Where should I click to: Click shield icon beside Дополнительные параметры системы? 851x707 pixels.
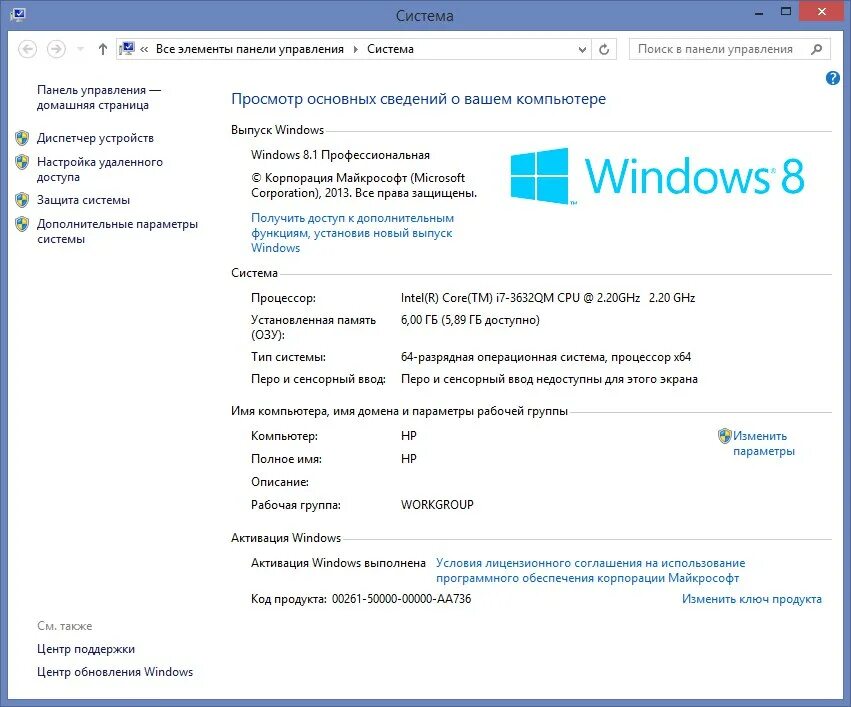click(x=22, y=224)
